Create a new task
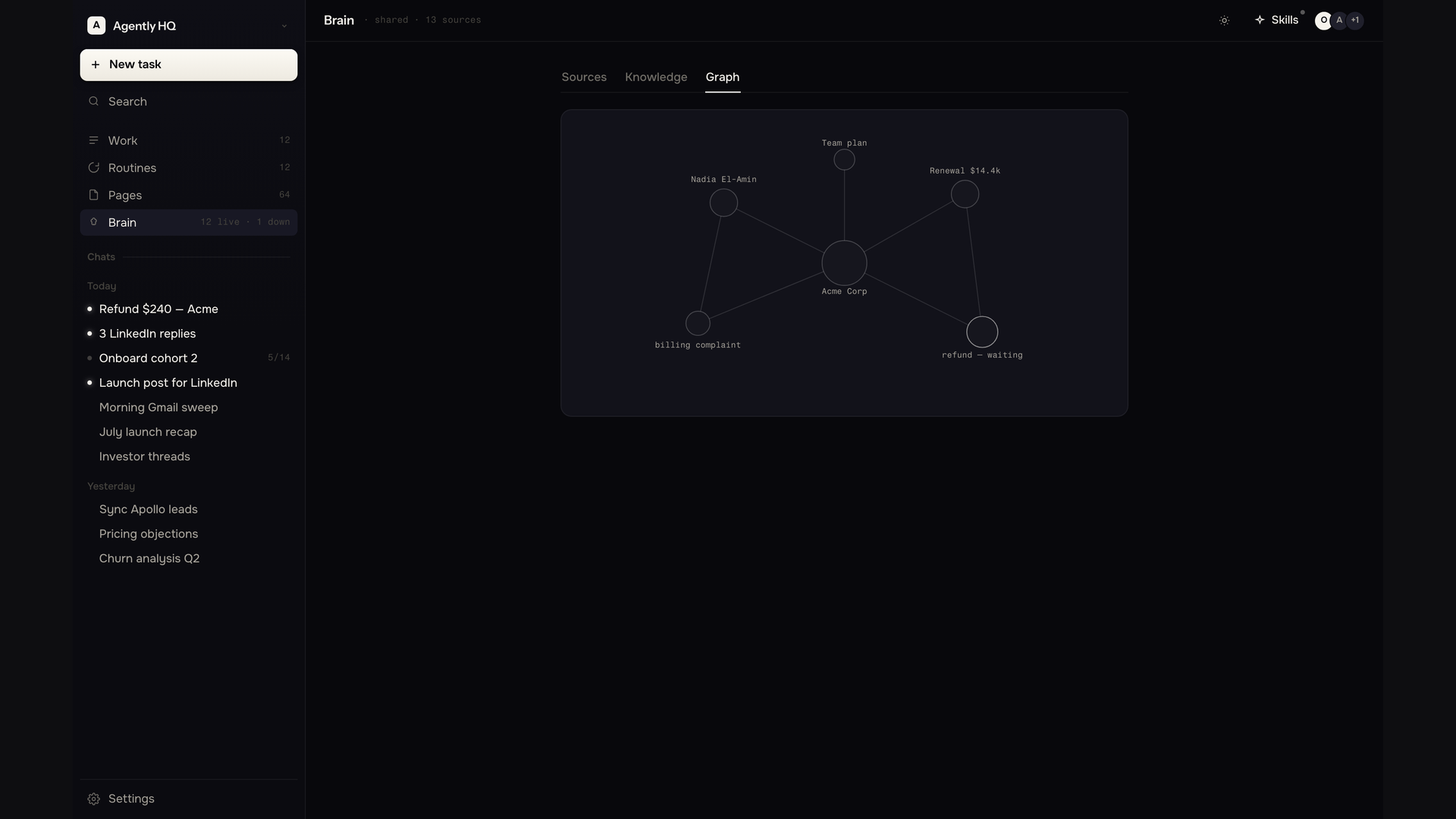The width and height of the screenshot is (1456, 819). tap(189, 65)
